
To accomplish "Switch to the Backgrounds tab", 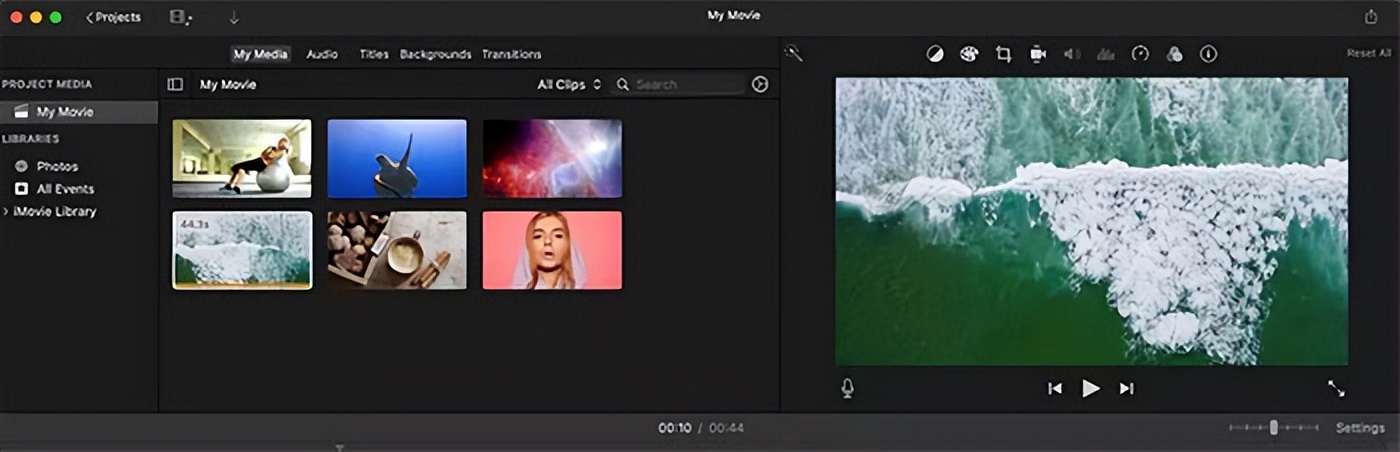I will pyautogui.click(x=435, y=54).
